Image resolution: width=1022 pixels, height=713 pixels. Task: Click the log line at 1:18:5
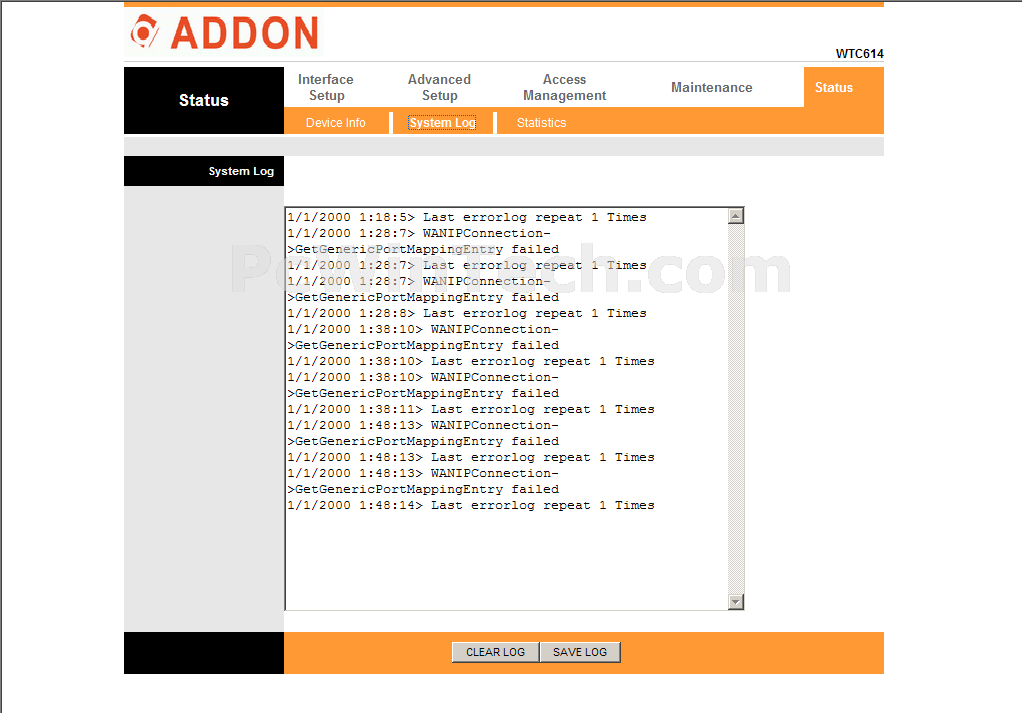click(467, 217)
